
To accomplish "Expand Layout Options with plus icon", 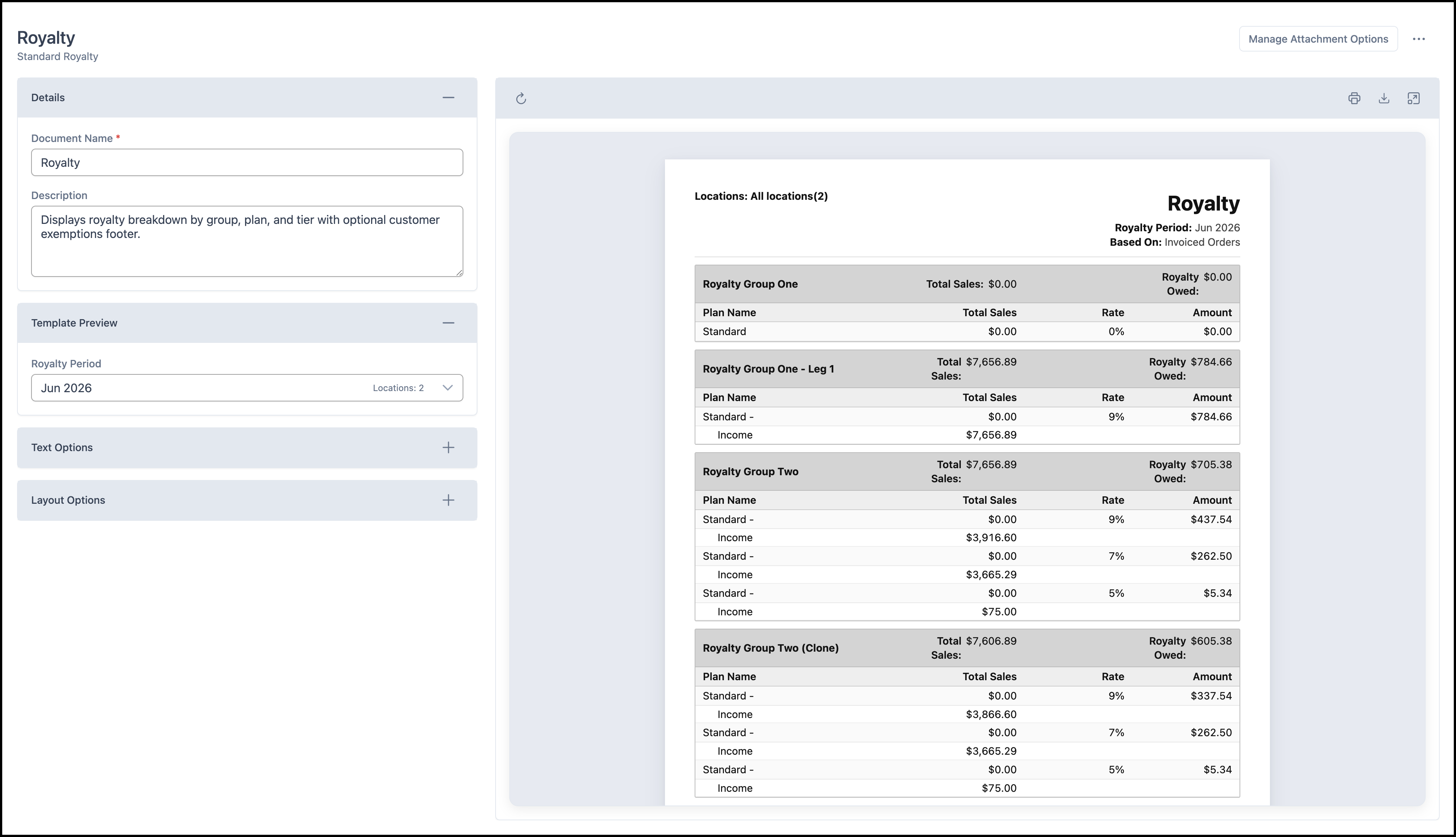I will pyautogui.click(x=449, y=500).
